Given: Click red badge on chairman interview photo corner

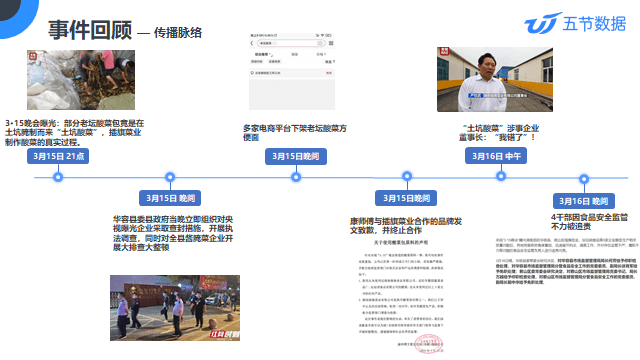Looking at the screenshot, I should (x=444, y=51).
